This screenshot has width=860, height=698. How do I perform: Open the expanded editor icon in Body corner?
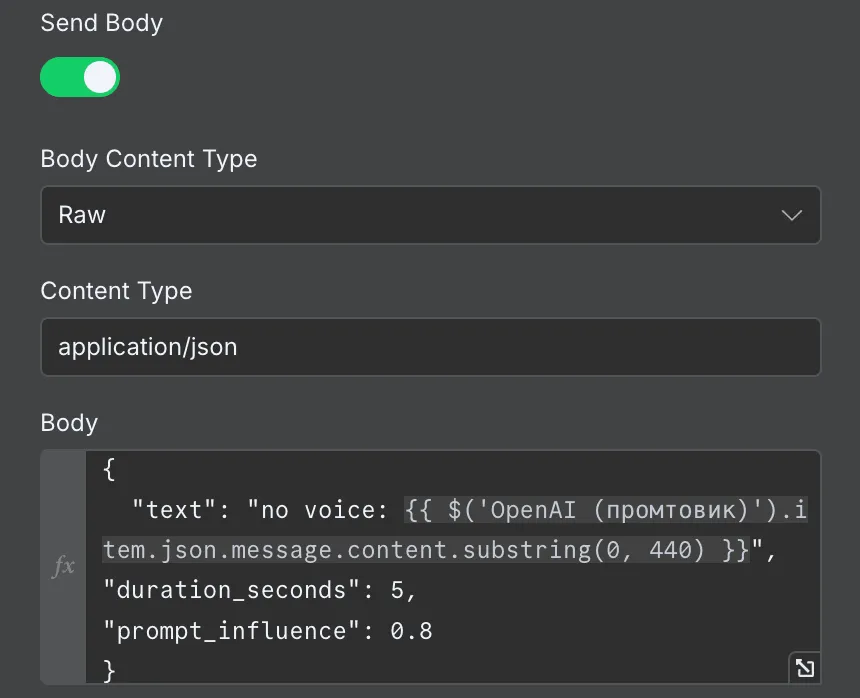coord(803,667)
